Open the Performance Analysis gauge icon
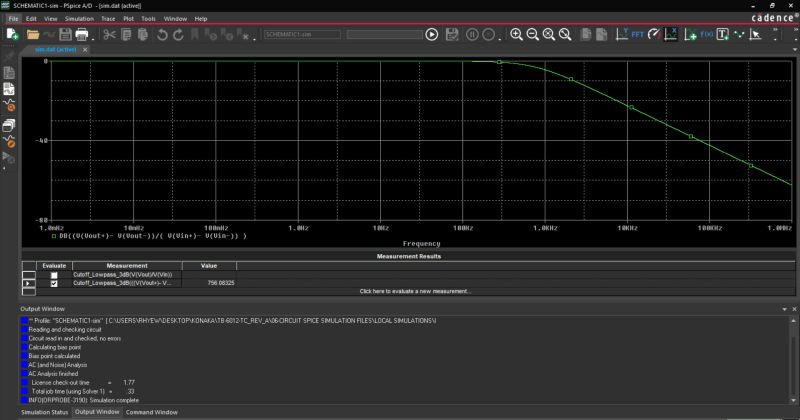 [x=654, y=35]
